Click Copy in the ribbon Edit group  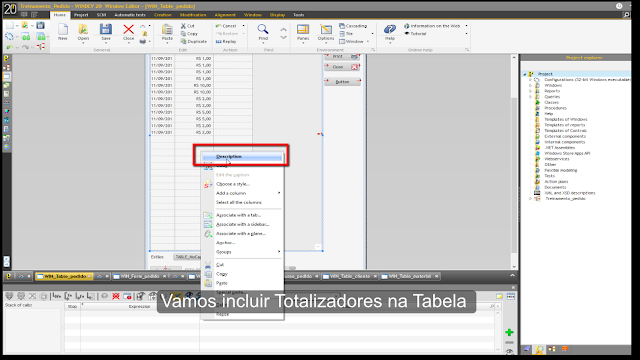coord(189,33)
